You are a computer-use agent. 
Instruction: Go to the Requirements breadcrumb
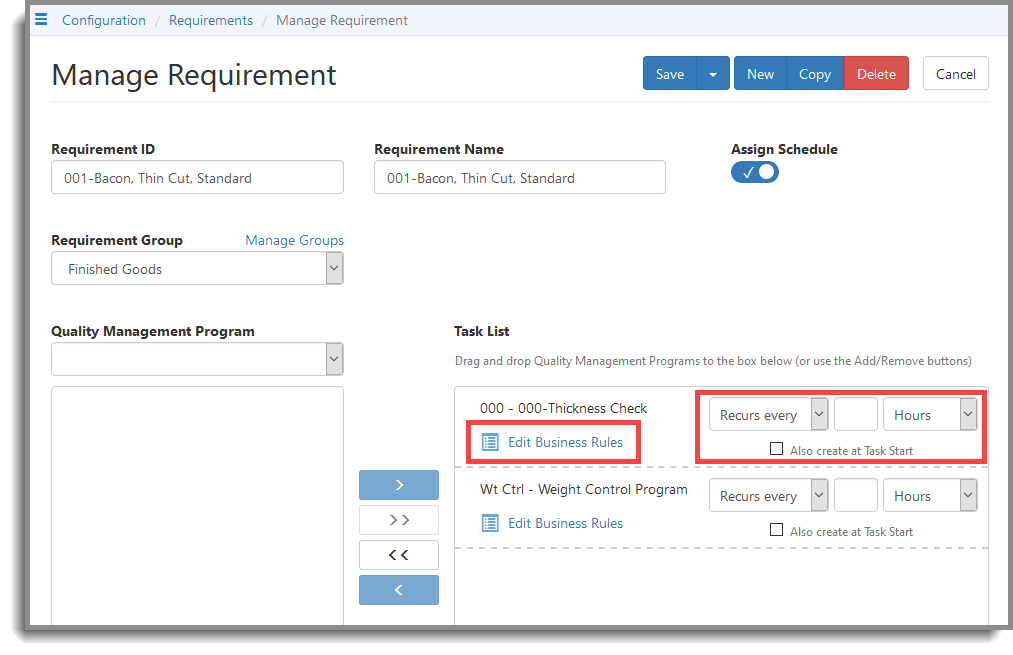pos(211,20)
